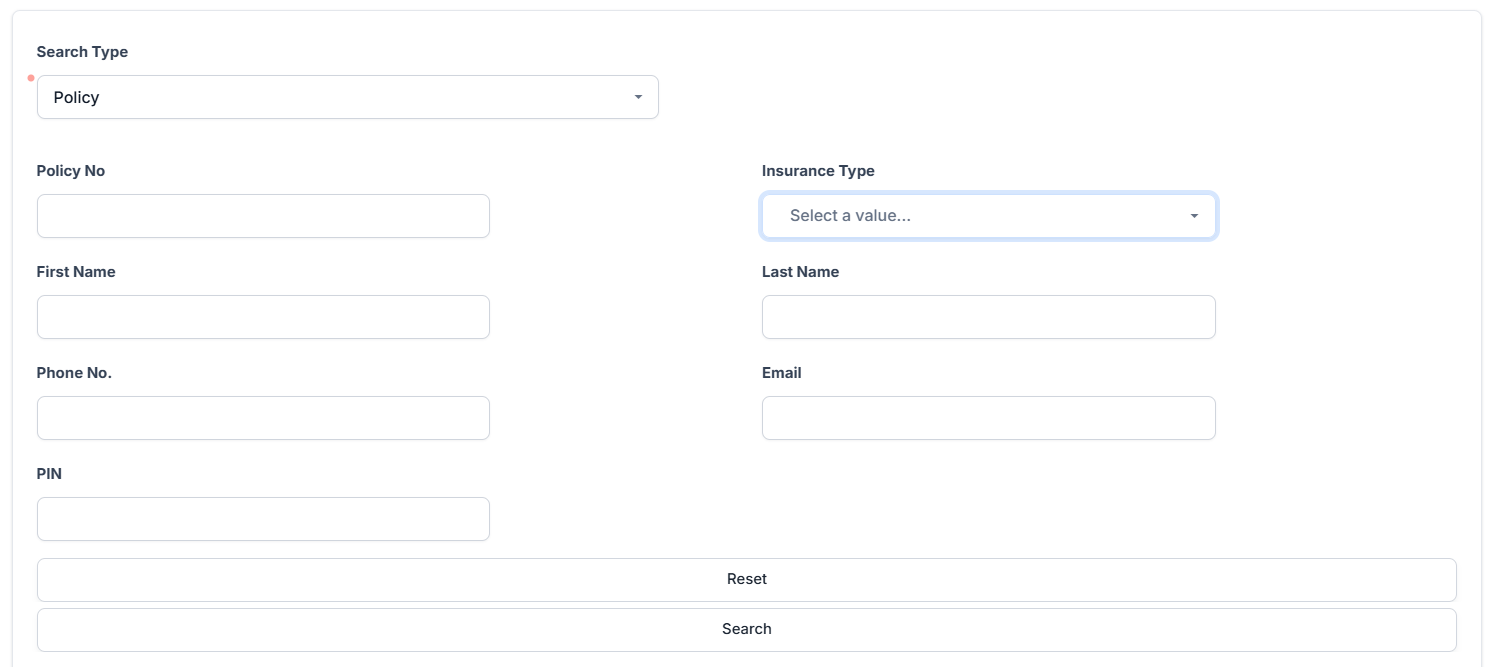The height and width of the screenshot is (667, 1499).
Task: Click into the First Name input
Action: click(263, 317)
